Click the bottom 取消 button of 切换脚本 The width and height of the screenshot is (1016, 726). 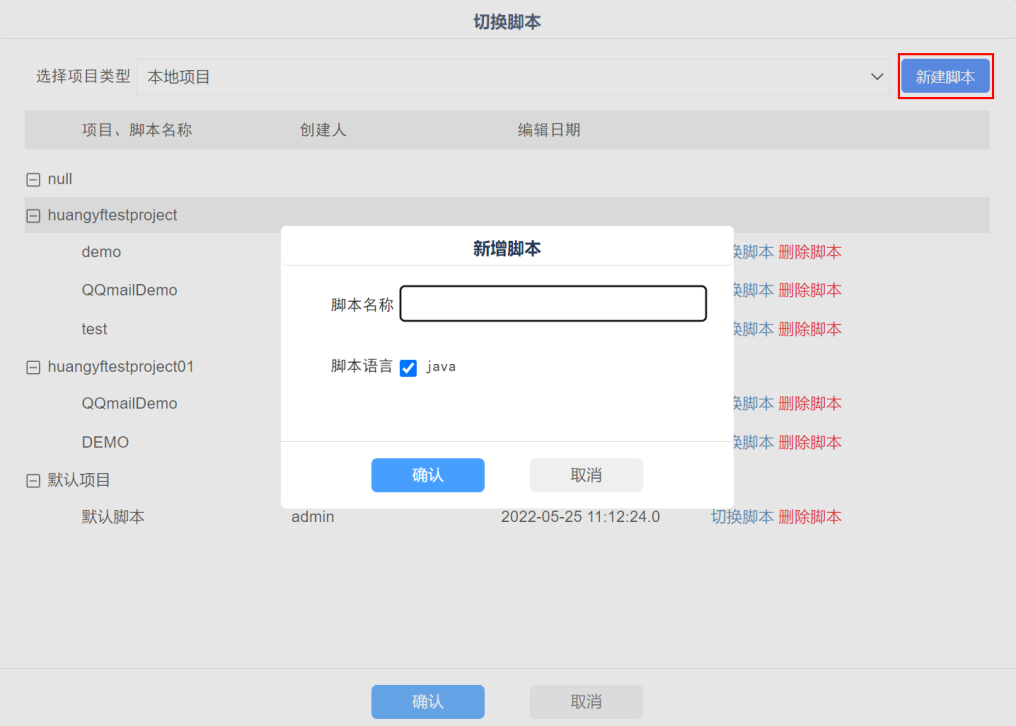click(x=586, y=702)
